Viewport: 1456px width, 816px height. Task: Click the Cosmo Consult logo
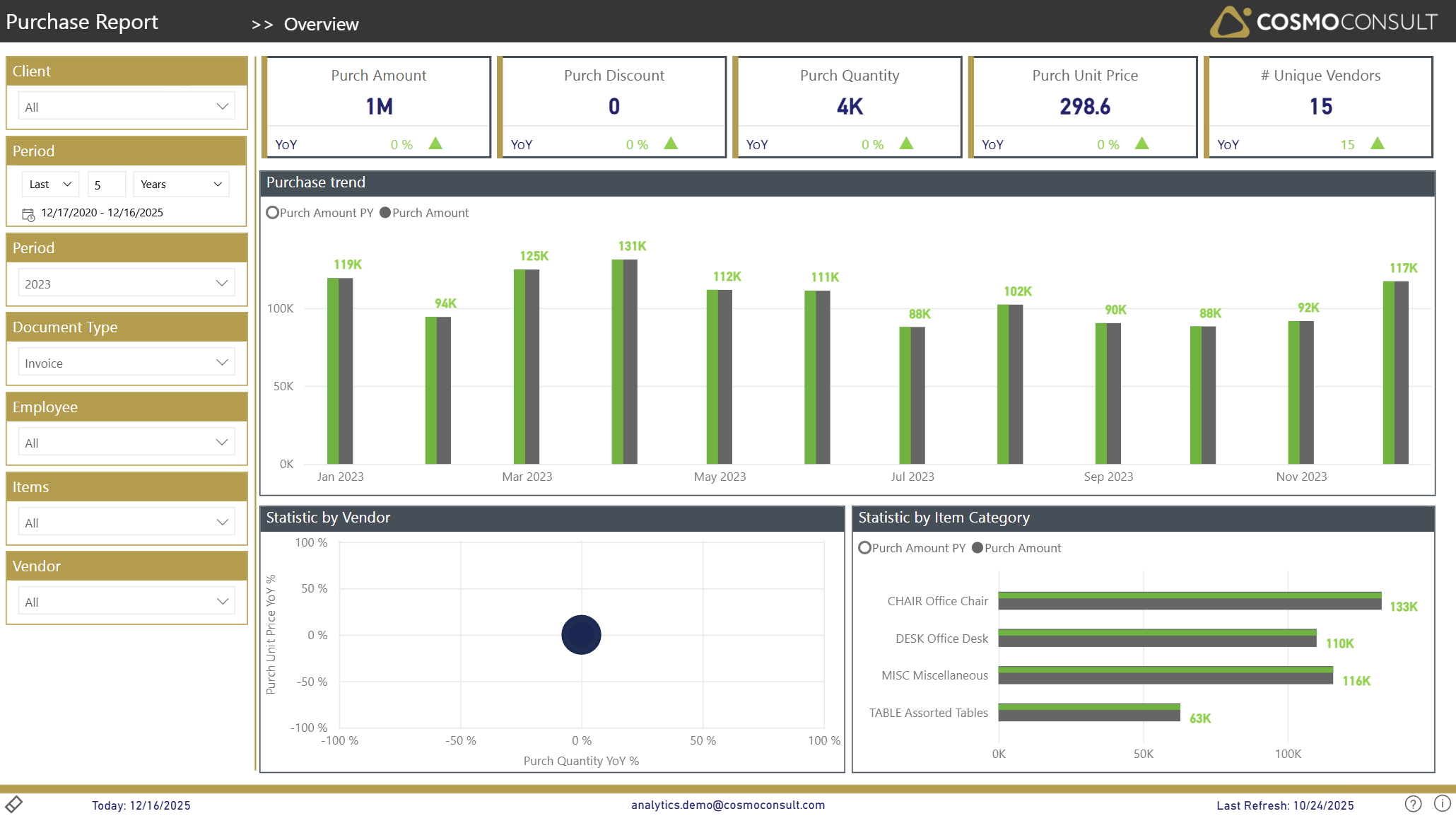tap(1320, 22)
